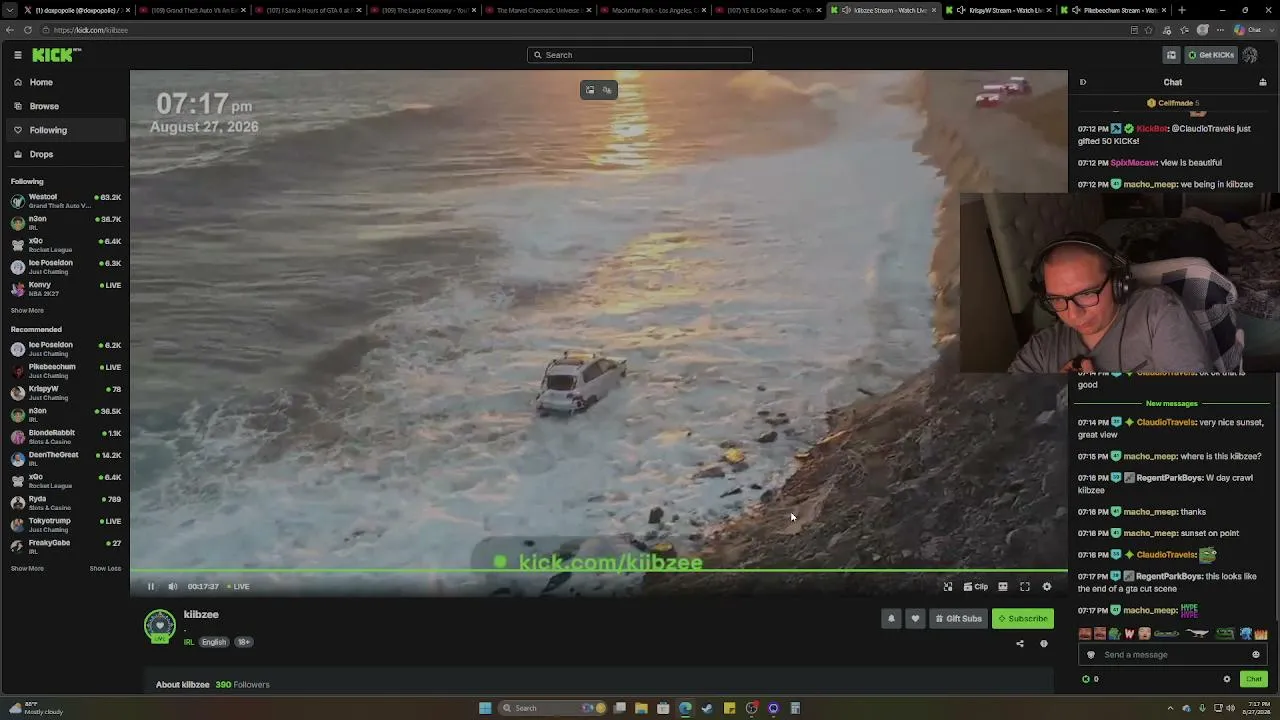The width and height of the screenshot is (1280, 720).
Task: Toggle theater mode in player
Action: click(1003, 587)
